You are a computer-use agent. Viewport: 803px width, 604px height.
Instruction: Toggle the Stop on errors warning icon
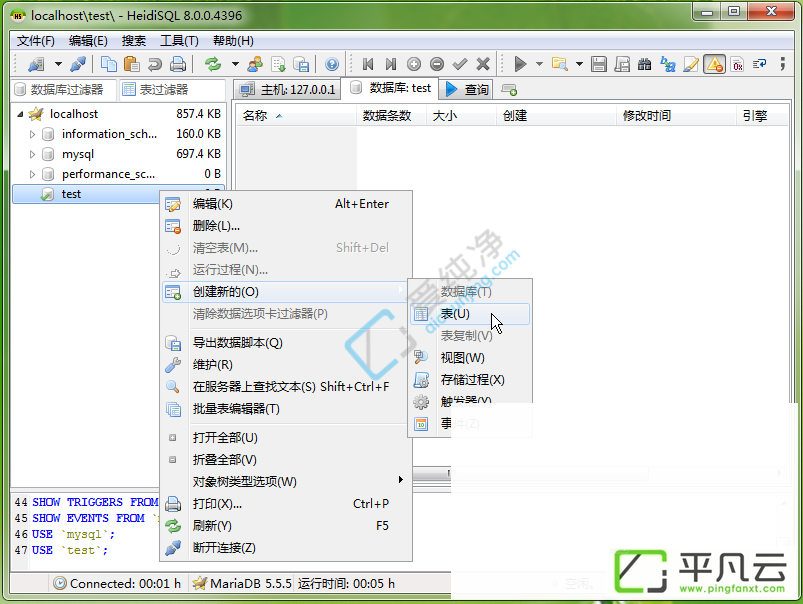tap(714, 64)
